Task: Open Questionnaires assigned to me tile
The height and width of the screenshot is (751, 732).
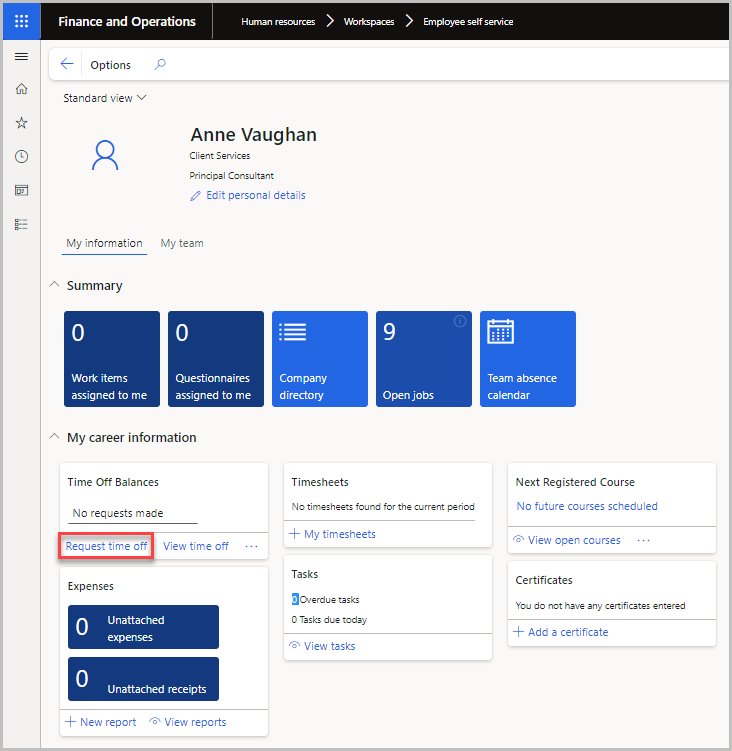Action: [x=216, y=359]
